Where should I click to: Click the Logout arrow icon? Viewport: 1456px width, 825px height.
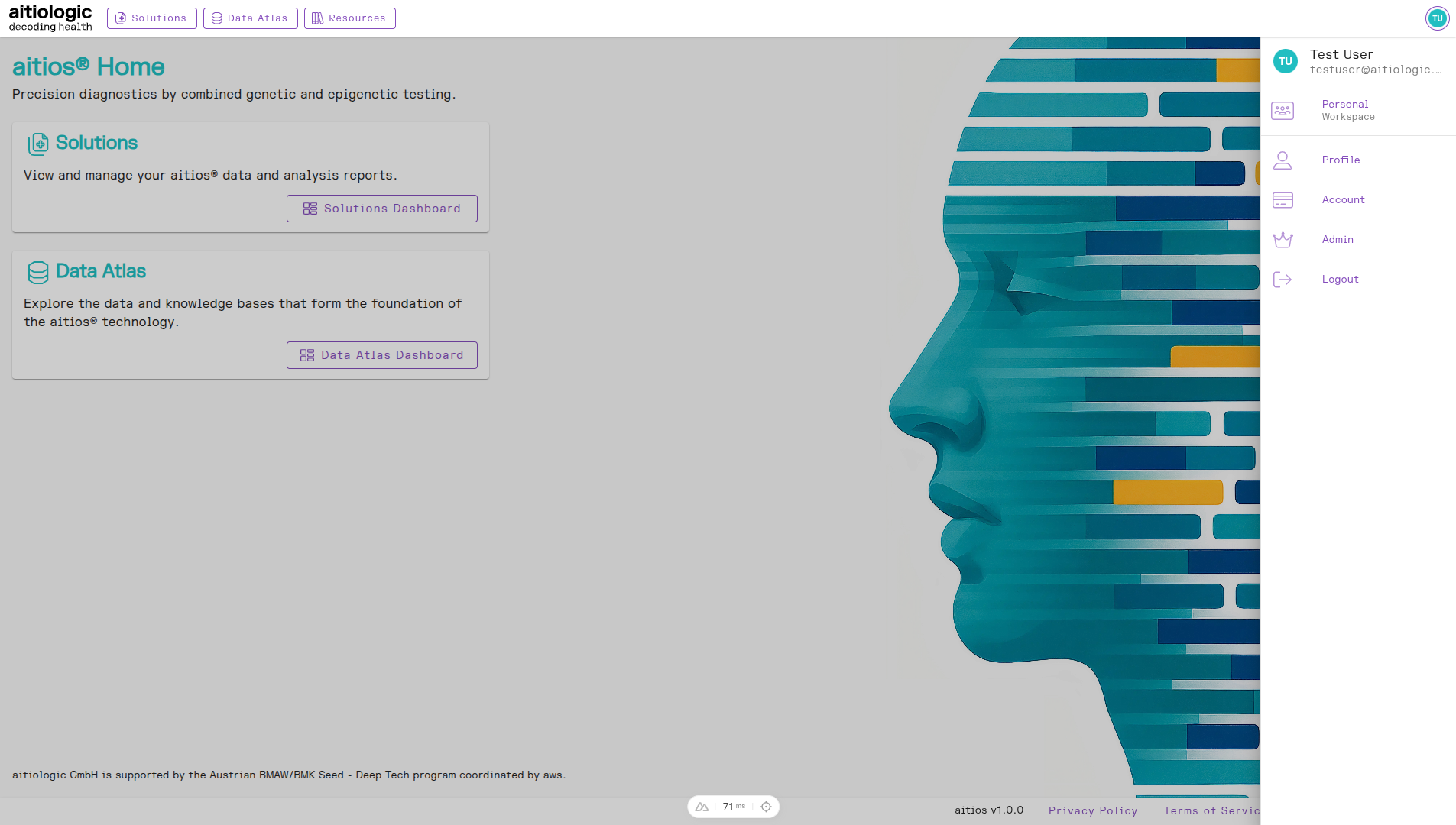[x=1283, y=279]
